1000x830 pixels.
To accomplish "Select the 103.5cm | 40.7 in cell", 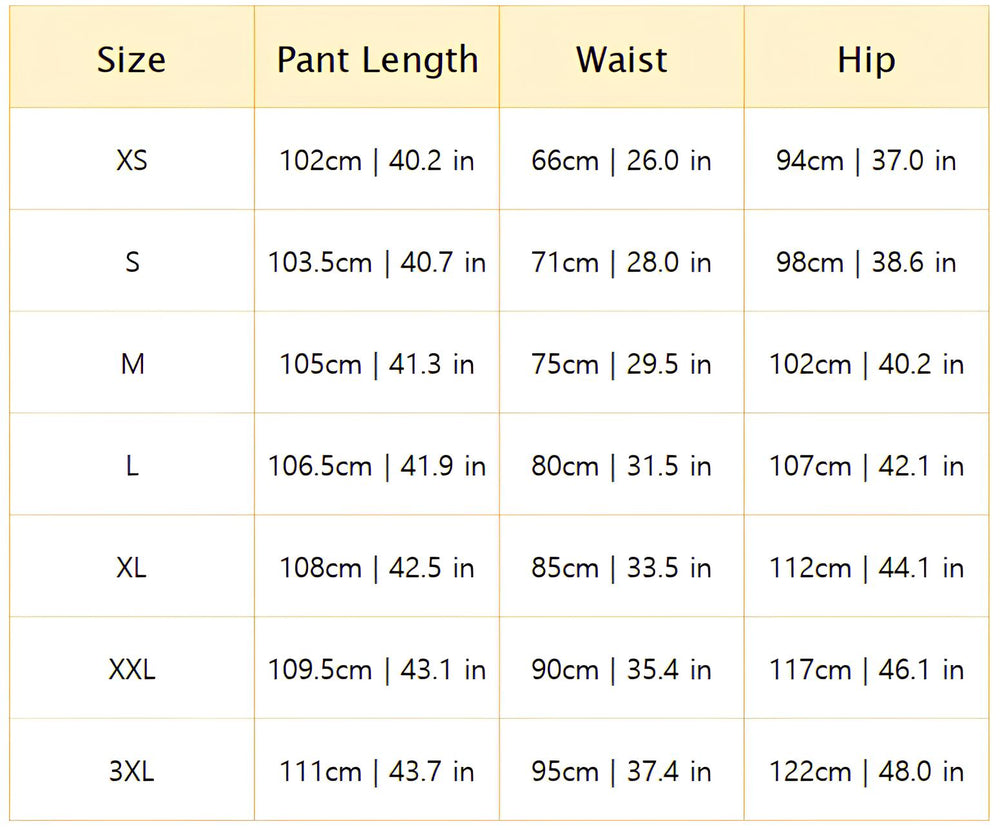I will pos(377,262).
